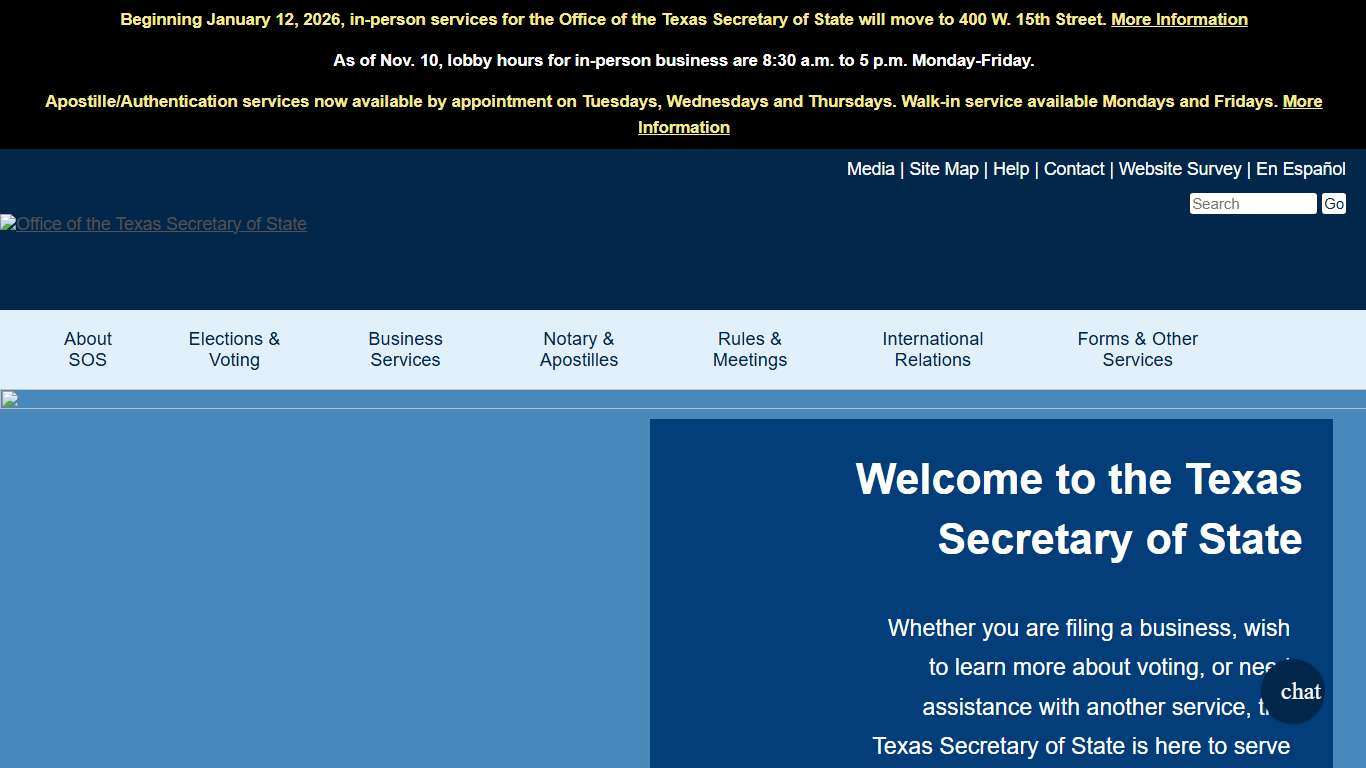The width and height of the screenshot is (1366, 768).
Task: Click inside the Search input field
Action: pos(1252,203)
